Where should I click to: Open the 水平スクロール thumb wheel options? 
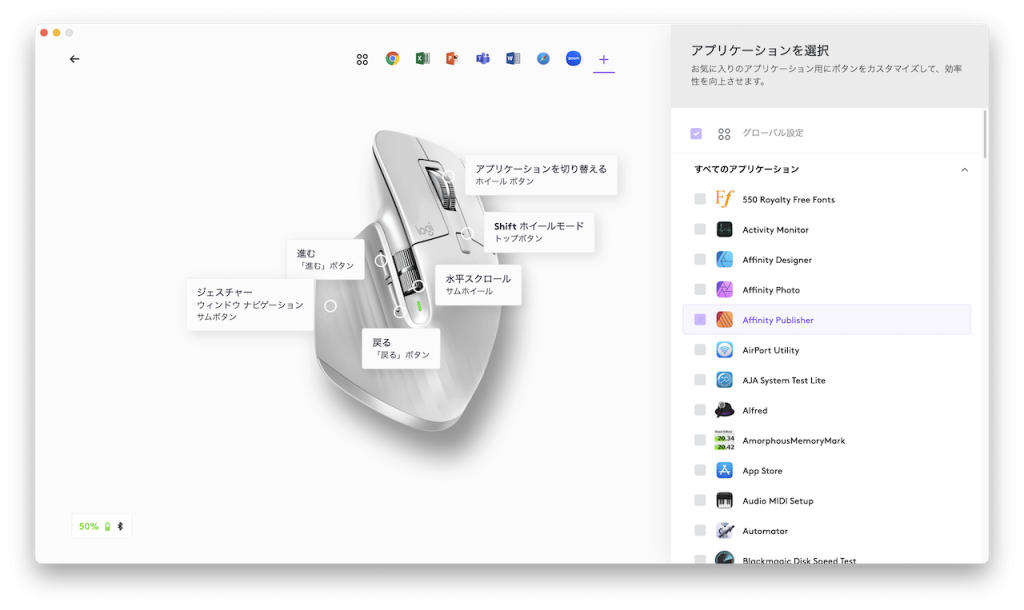pos(478,284)
